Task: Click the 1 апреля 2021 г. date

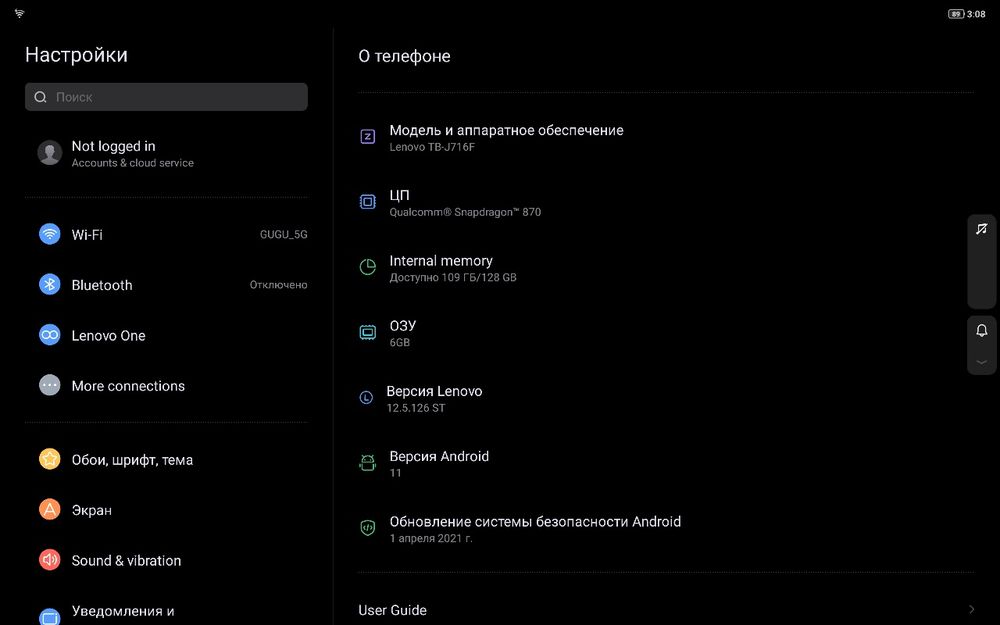Action: coord(431,538)
